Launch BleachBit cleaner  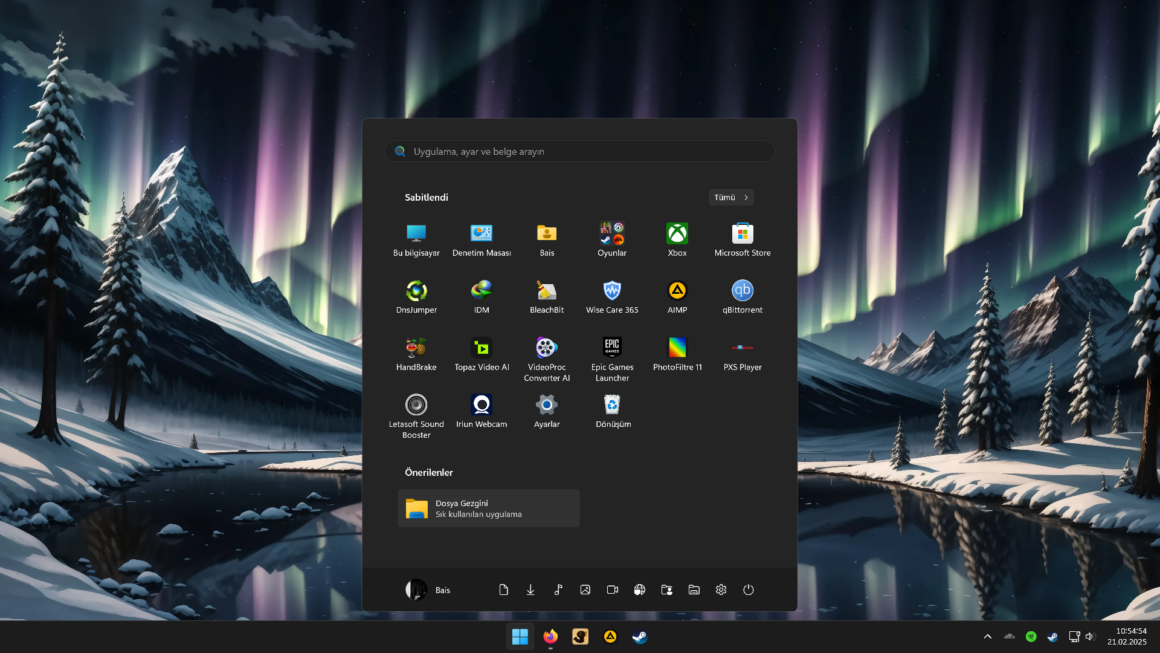pos(547,297)
